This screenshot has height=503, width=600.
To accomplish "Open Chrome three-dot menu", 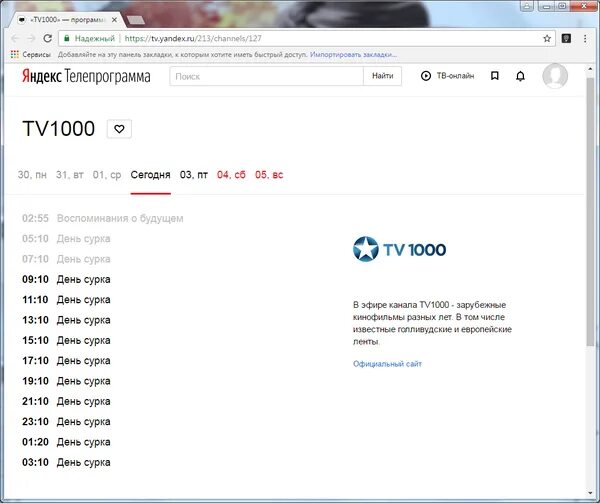I will [585, 38].
